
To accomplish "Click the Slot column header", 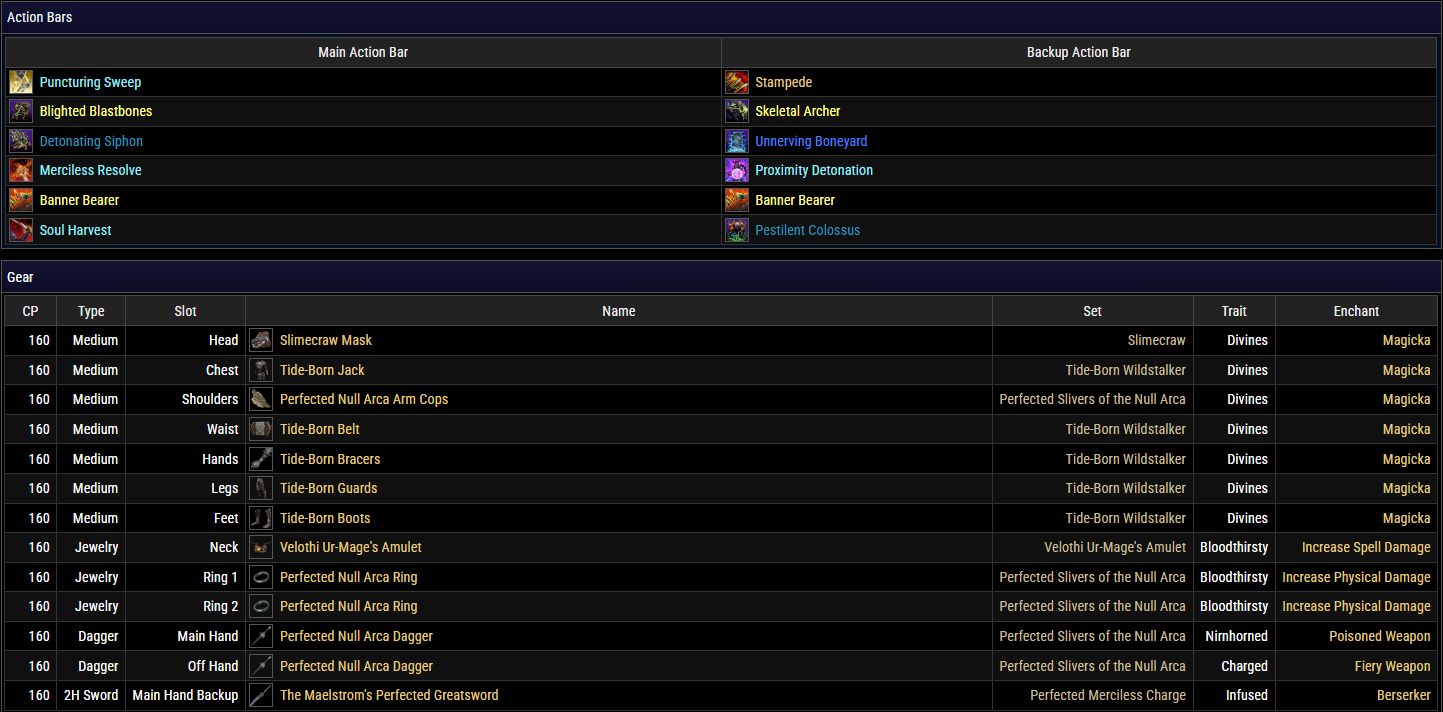I will [x=185, y=311].
